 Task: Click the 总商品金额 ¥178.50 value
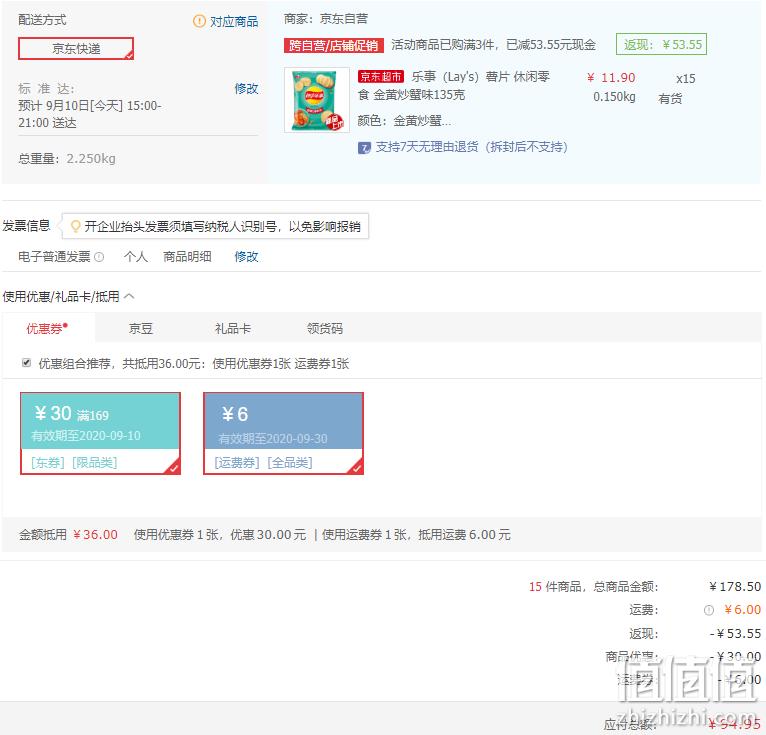pos(735,587)
